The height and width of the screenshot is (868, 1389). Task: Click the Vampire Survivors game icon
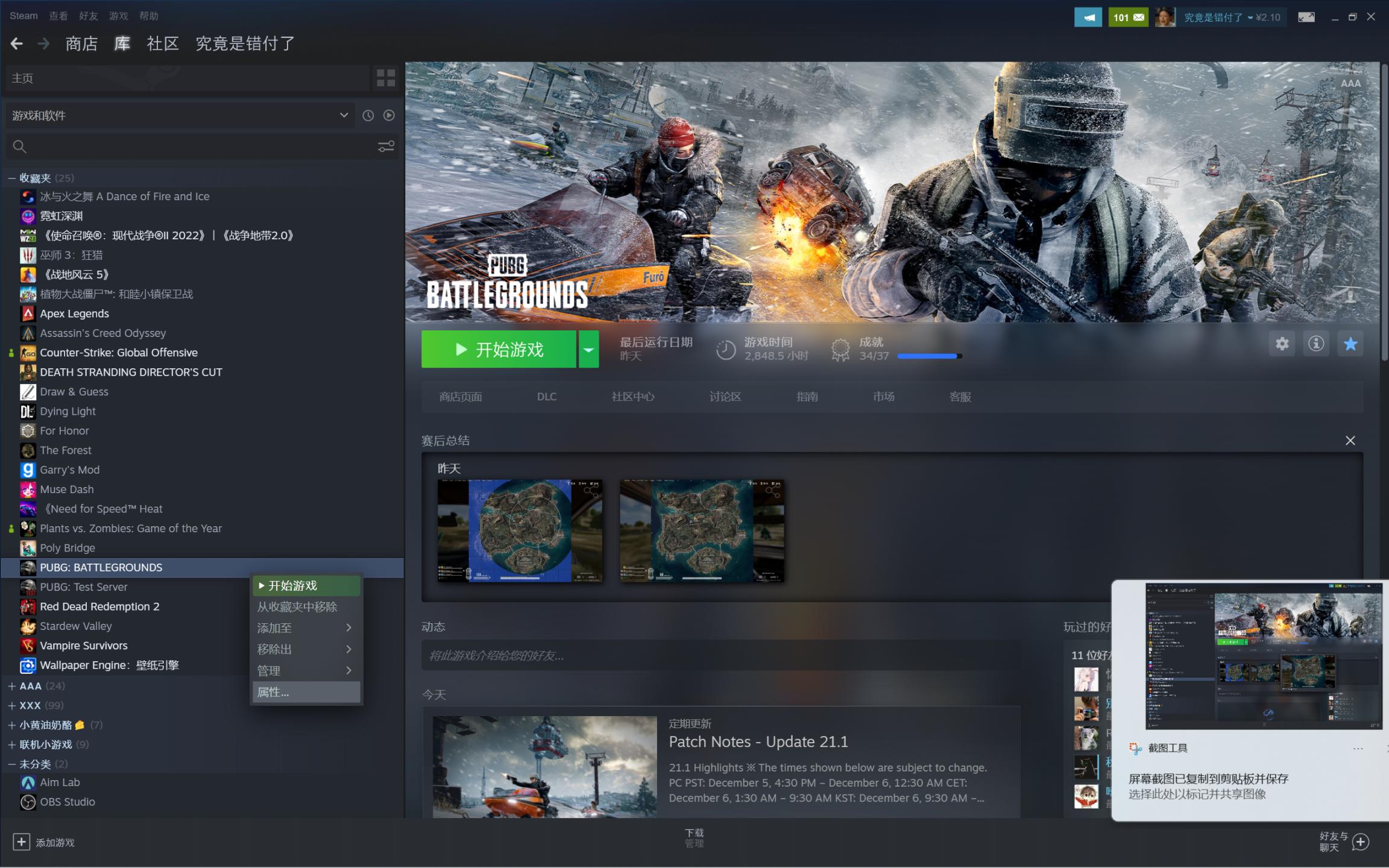28,646
